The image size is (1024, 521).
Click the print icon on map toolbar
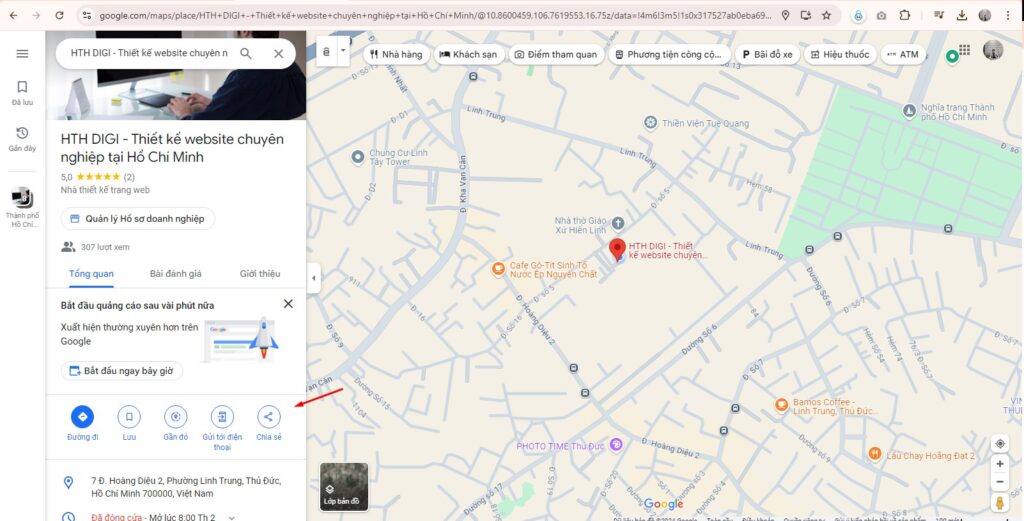coord(327,51)
